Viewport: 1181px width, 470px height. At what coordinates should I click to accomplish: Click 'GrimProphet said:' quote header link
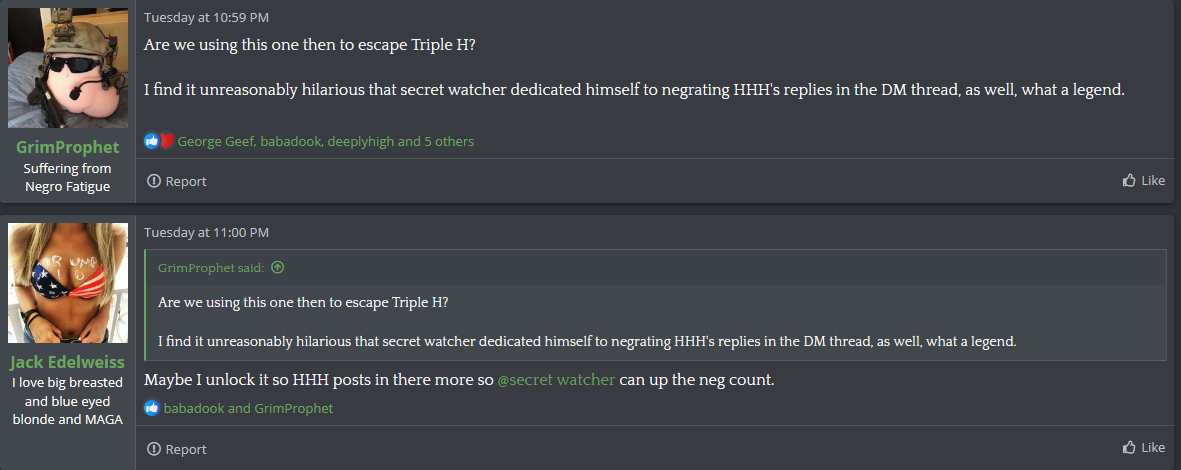212,268
